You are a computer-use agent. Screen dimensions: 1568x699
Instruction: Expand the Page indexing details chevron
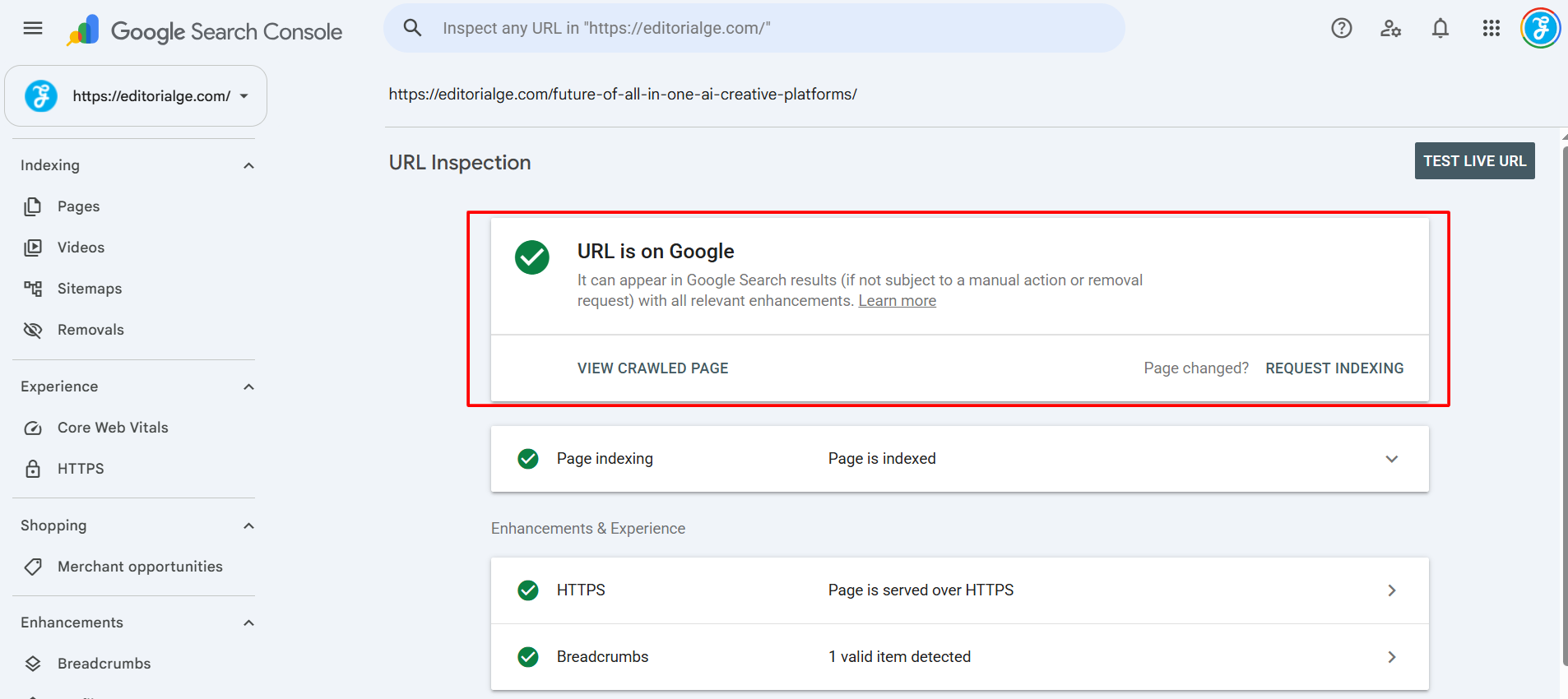(1392, 459)
